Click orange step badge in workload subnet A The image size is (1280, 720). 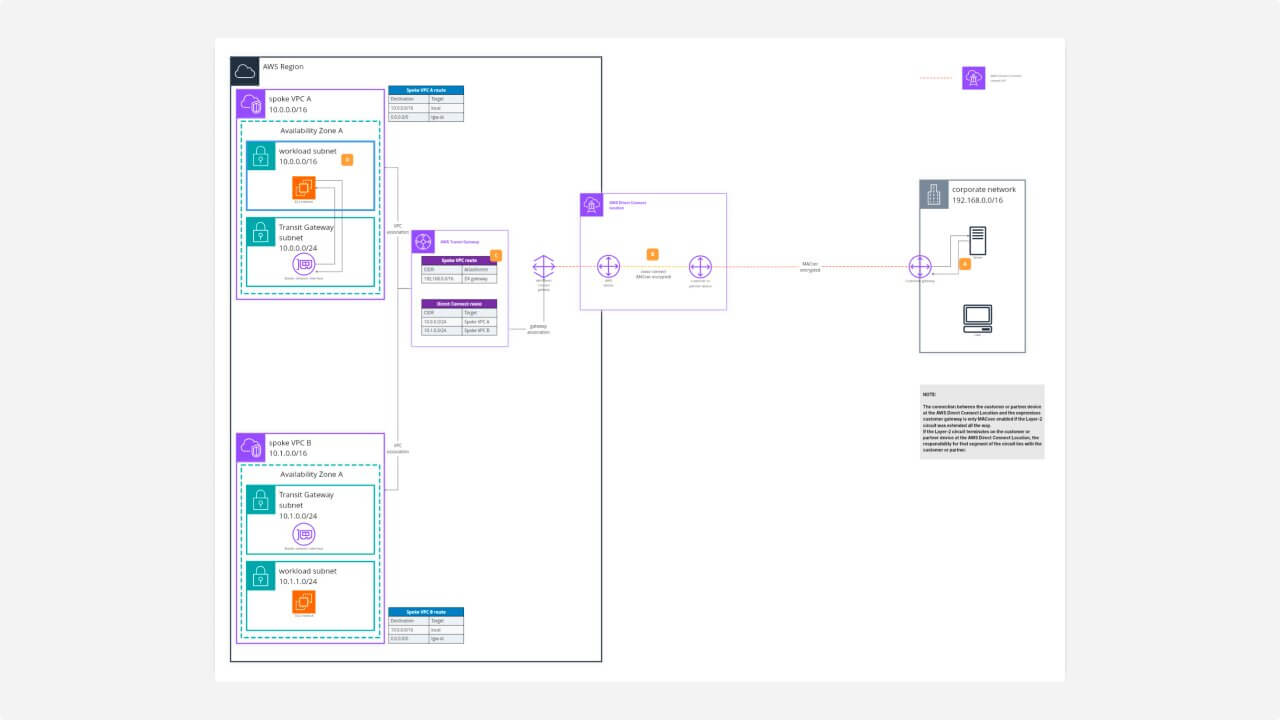point(347,159)
